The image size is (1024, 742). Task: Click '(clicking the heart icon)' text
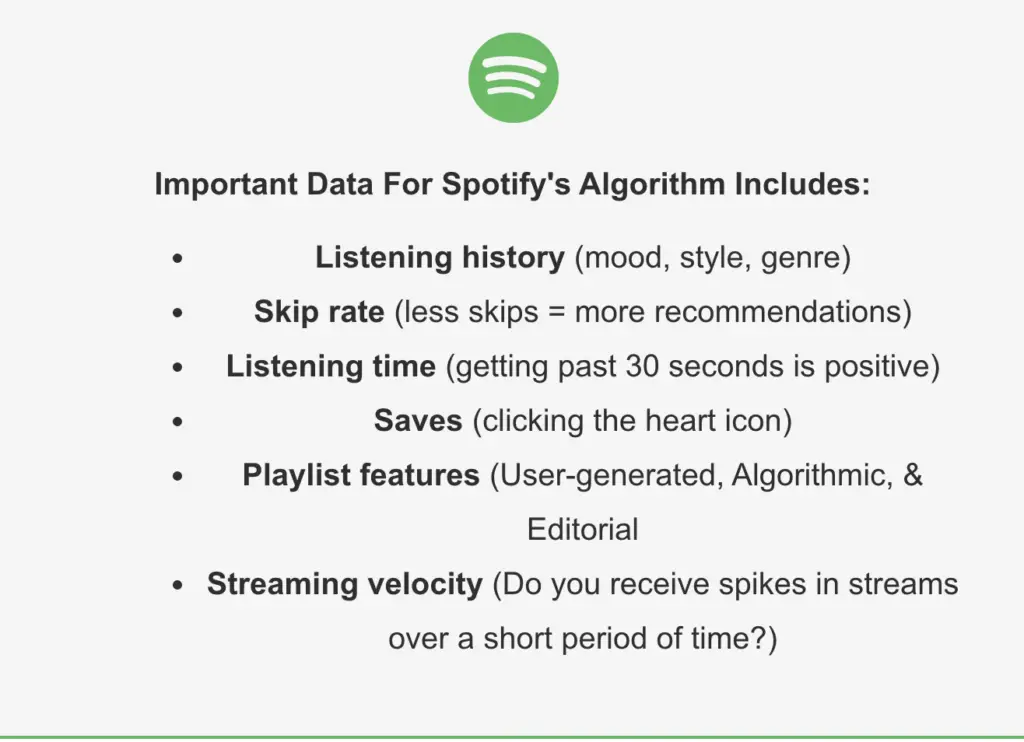click(x=633, y=421)
